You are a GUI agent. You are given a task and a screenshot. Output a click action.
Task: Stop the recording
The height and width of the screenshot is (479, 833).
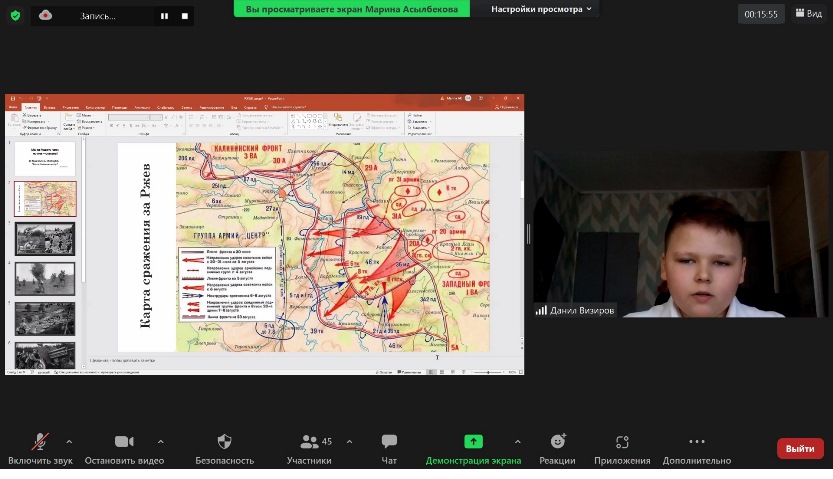(184, 16)
